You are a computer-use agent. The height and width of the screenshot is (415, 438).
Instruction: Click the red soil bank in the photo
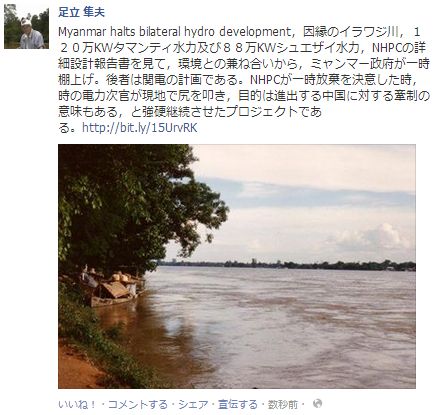tap(78, 368)
